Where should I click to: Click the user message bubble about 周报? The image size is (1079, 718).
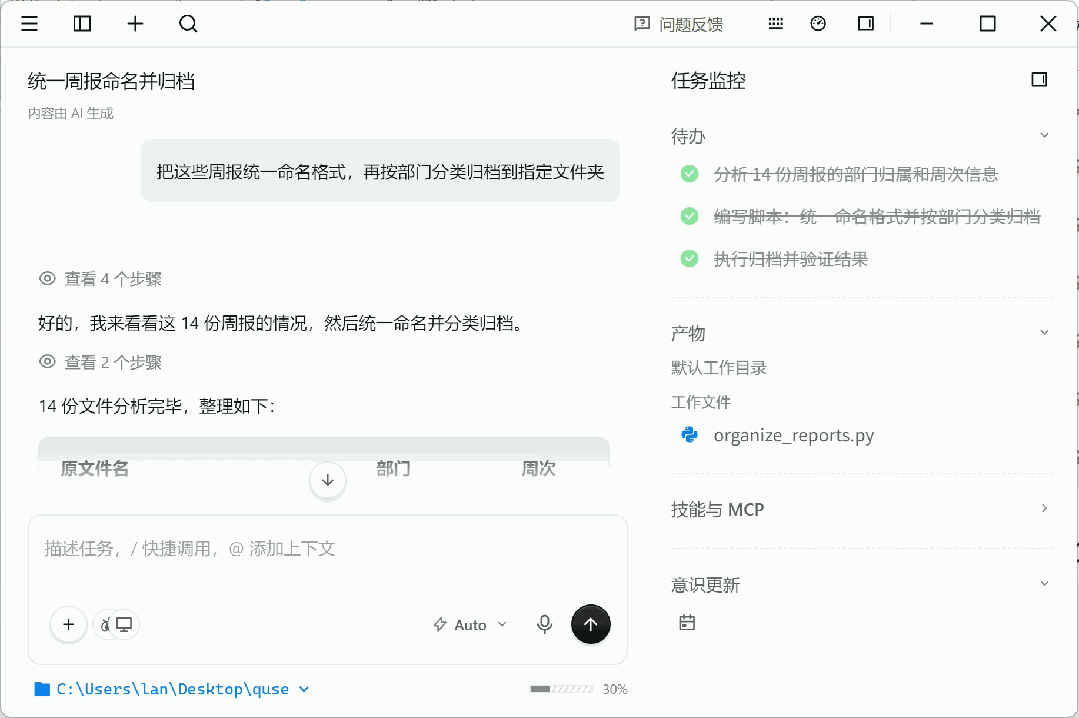pos(380,171)
